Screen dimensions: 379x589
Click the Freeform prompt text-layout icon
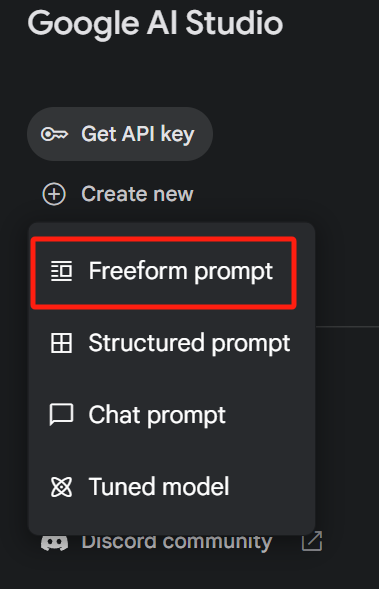pos(61,271)
